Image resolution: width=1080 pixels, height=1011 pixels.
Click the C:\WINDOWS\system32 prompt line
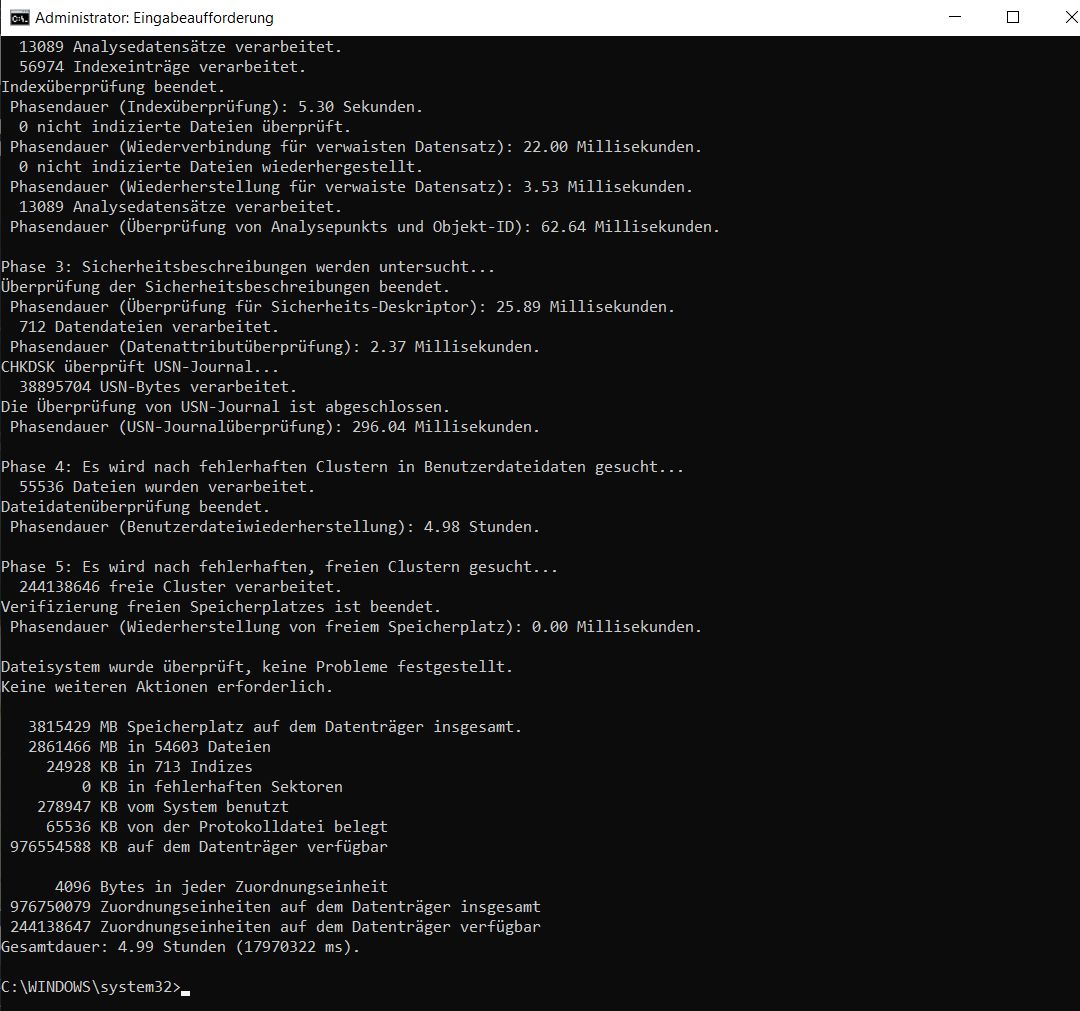pyautogui.click(x=90, y=987)
